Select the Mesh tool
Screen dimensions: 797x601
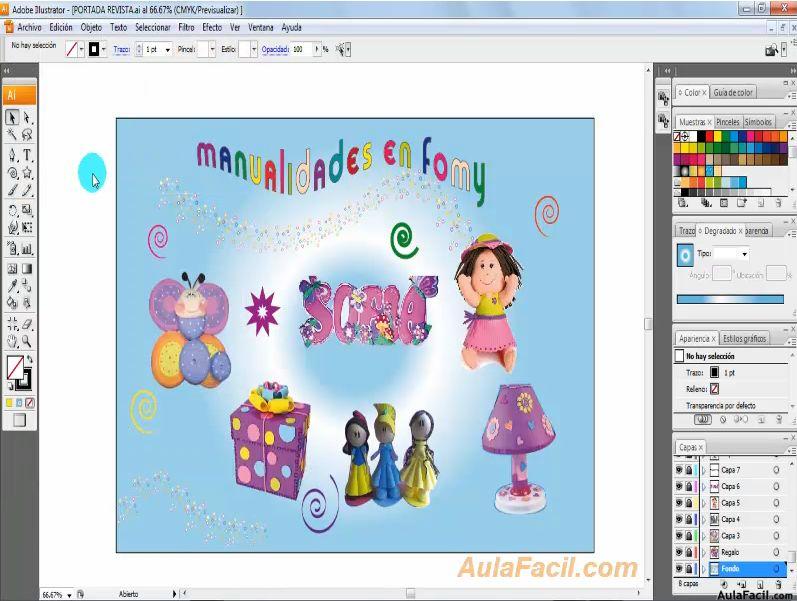(x=12, y=268)
